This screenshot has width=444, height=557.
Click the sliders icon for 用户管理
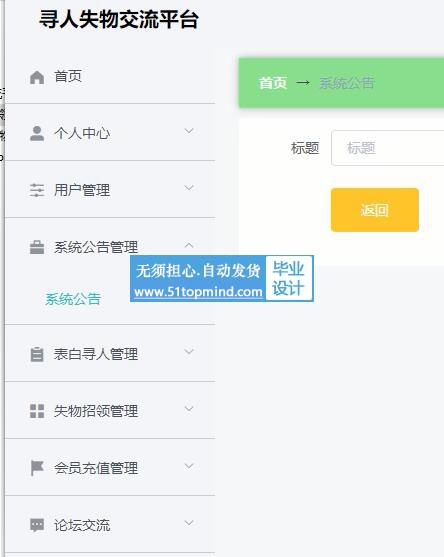pyautogui.click(x=37, y=190)
